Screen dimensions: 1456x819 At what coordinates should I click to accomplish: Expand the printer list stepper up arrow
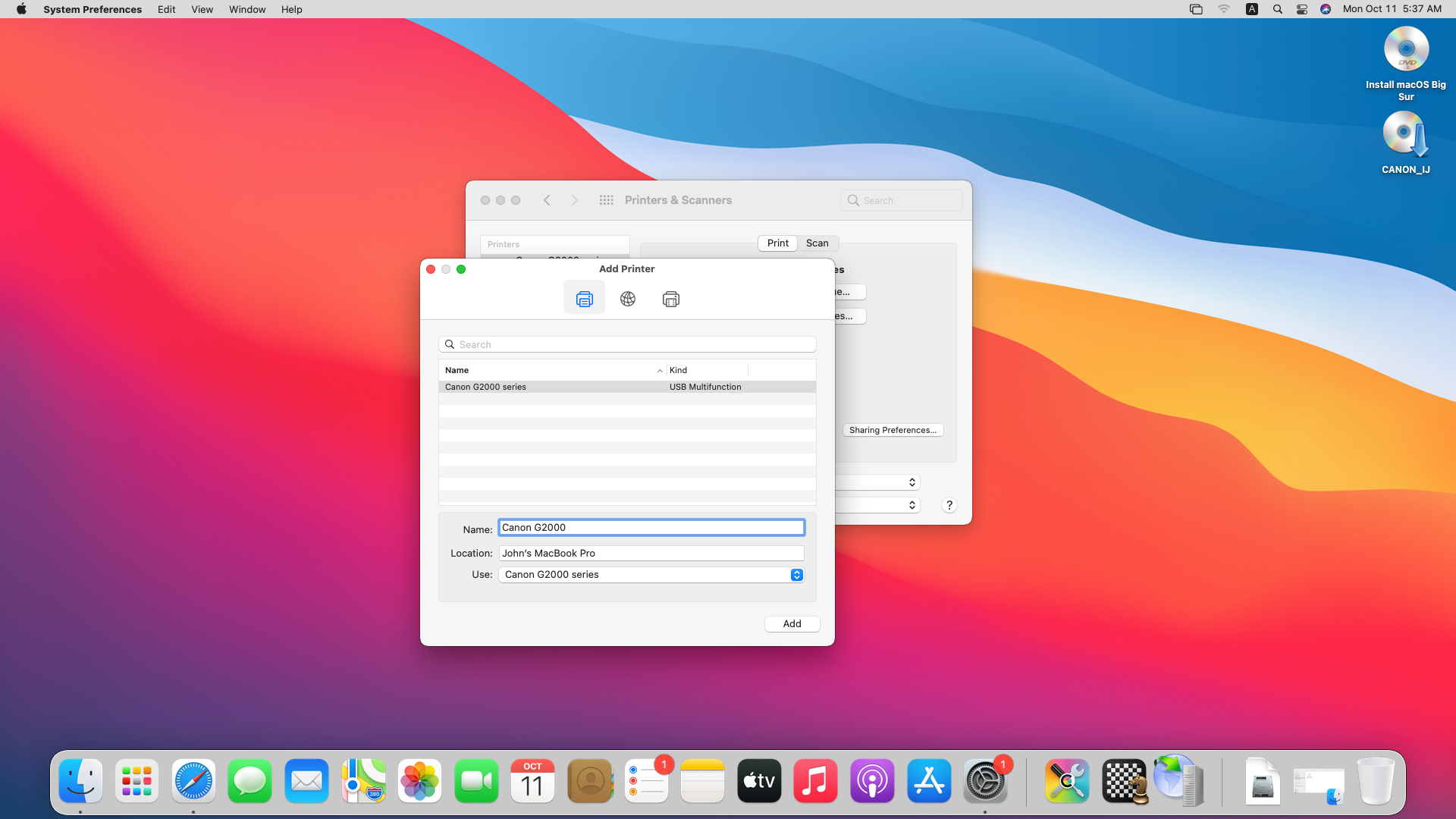(x=912, y=479)
